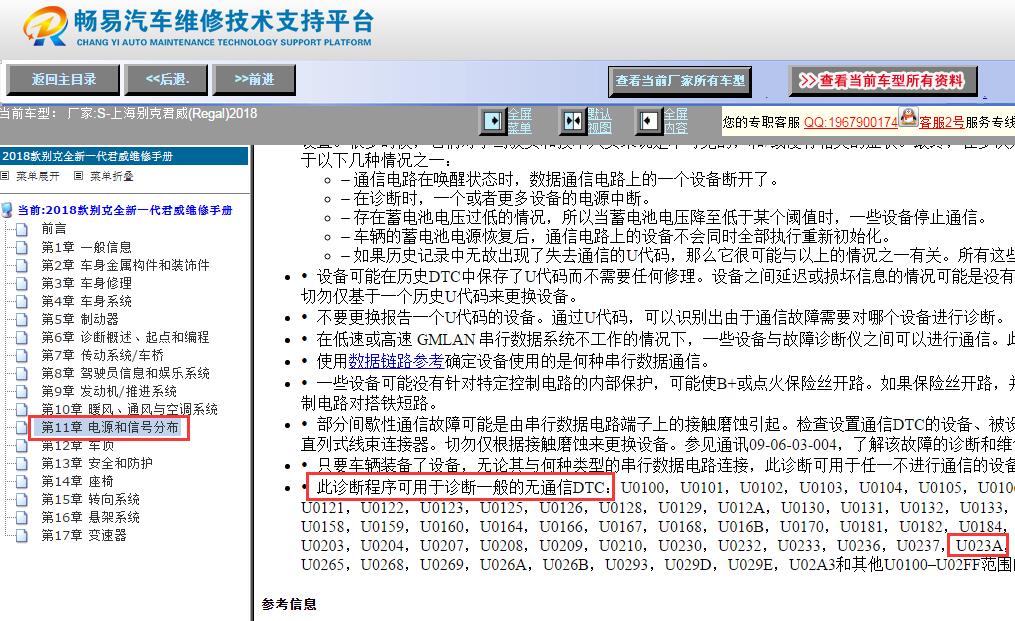The image size is (1015, 621).
Task: Click the U023A fault code text
Action: point(979,545)
